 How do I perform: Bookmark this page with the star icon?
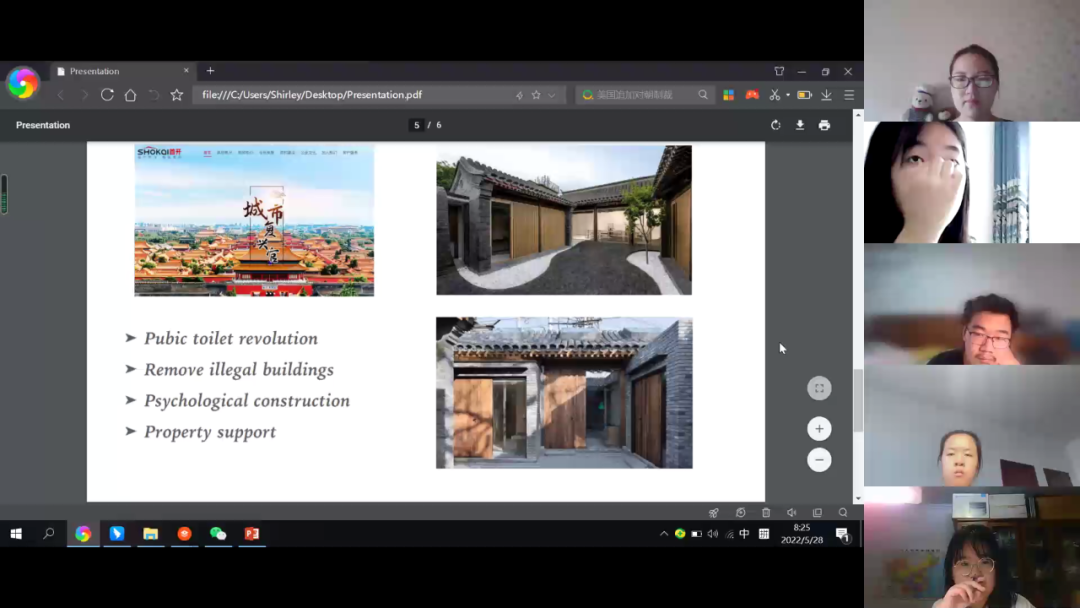point(536,95)
